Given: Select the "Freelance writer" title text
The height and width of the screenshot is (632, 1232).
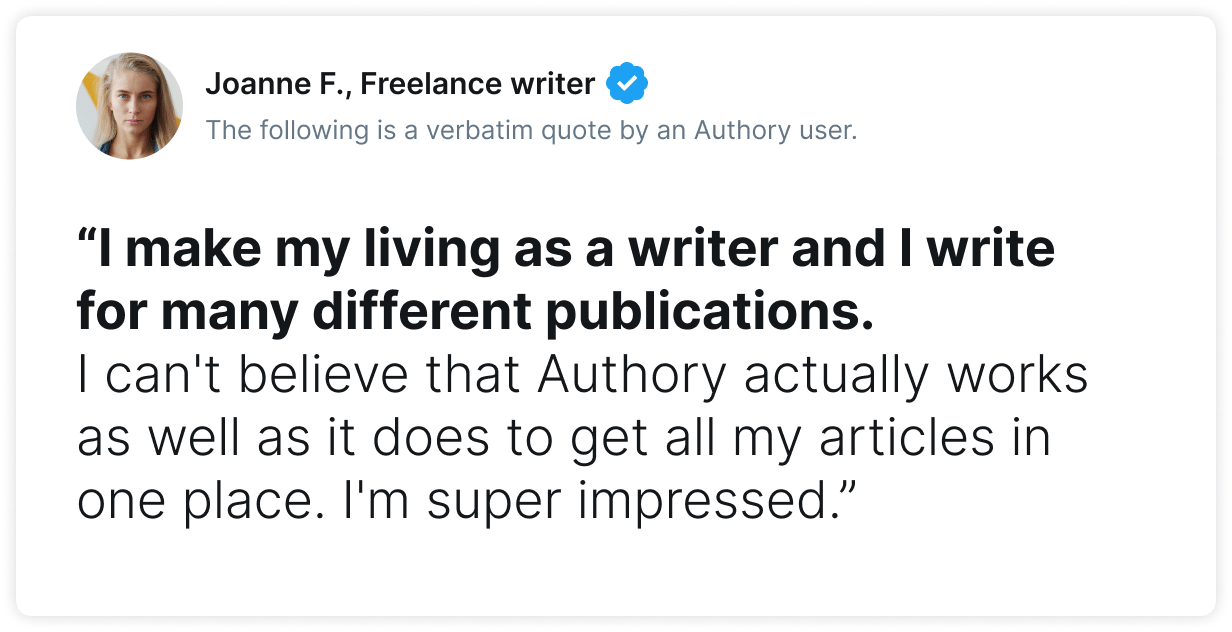Looking at the screenshot, I should pyautogui.click(x=478, y=84).
